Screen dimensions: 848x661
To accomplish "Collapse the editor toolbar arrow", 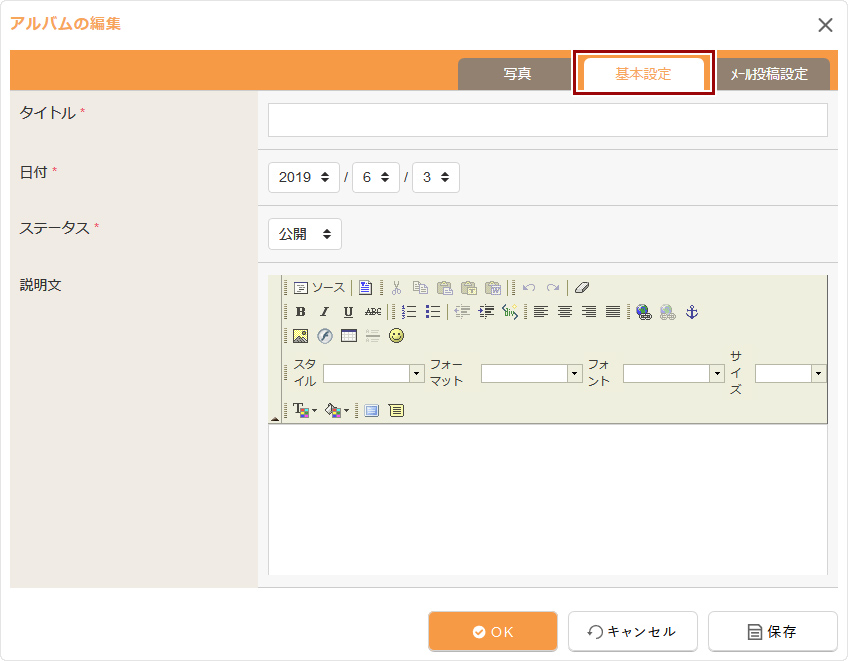I will pos(275,419).
